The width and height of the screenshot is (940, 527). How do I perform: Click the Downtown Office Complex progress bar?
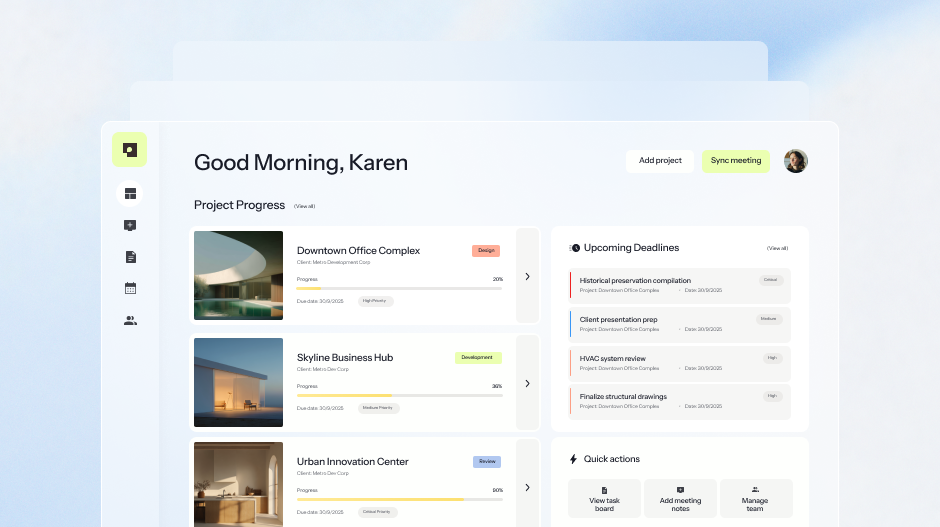pyautogui.click(x=399, y=288)
